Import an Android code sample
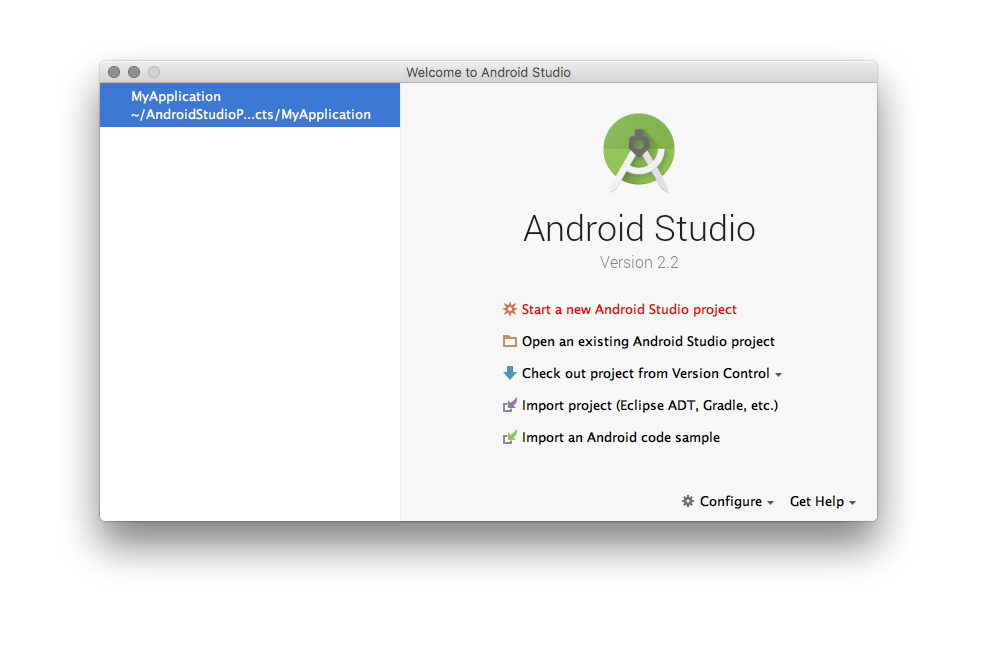 coord(621,437)
